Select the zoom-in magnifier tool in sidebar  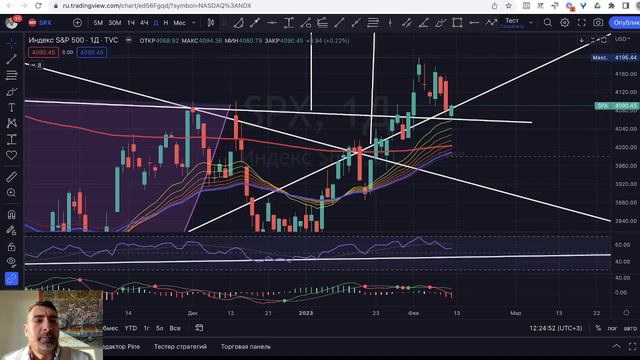(x=11, y=193)
